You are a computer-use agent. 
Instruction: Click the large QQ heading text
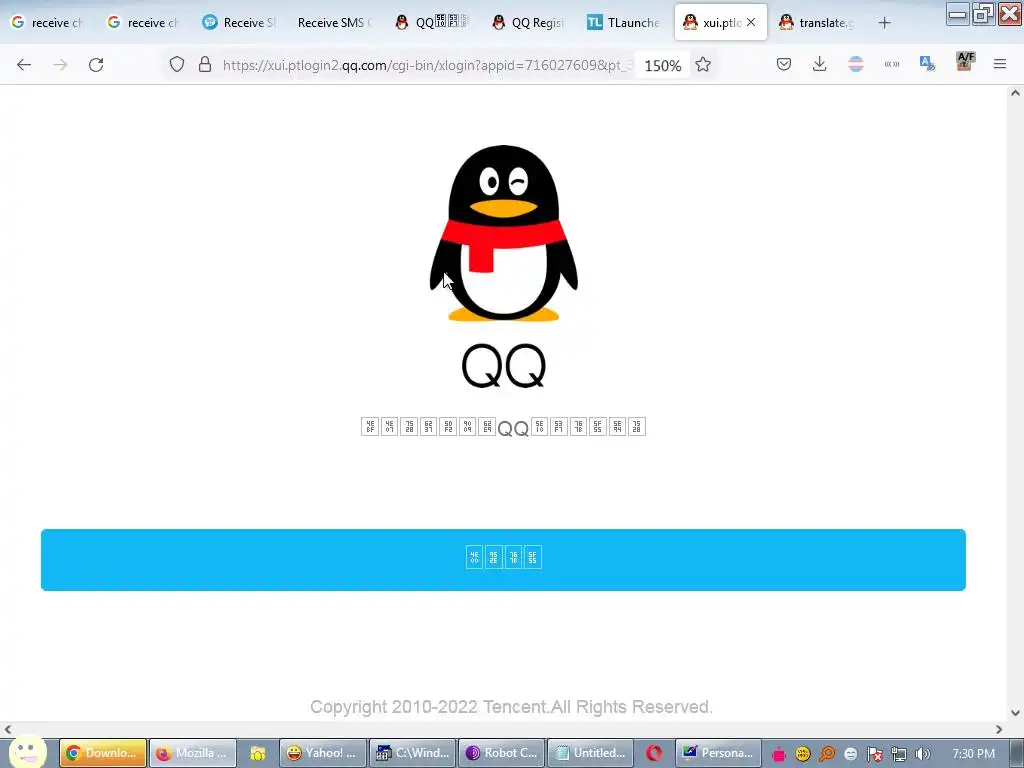(504, 366)
